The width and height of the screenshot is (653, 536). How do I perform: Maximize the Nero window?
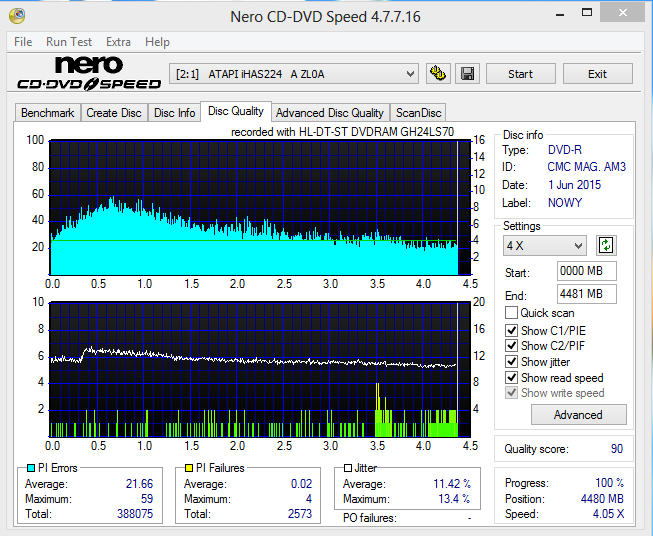click(x=587, y=12)
